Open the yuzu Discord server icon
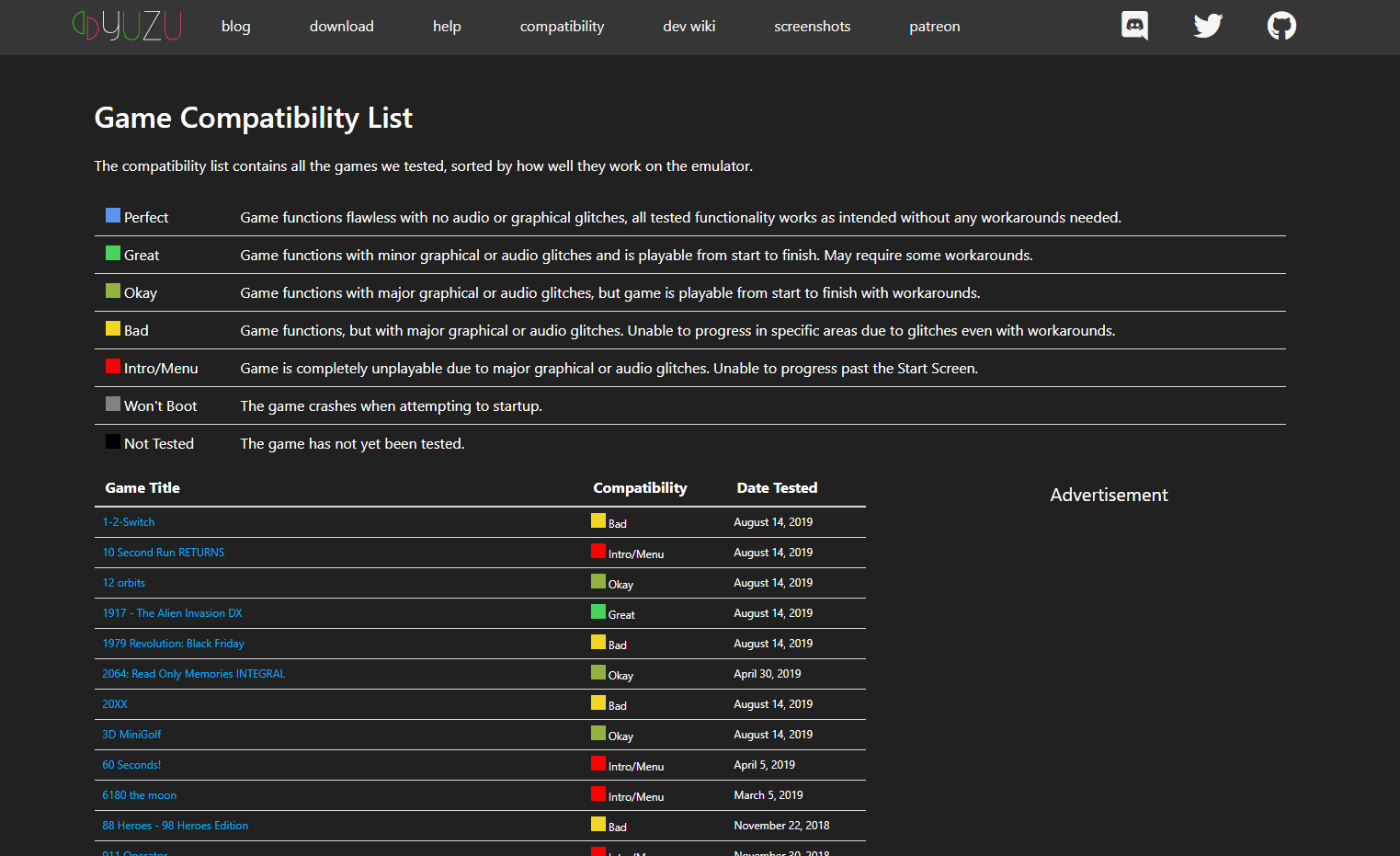This screenshot has height=856, width=1400. coord(1134,26)
